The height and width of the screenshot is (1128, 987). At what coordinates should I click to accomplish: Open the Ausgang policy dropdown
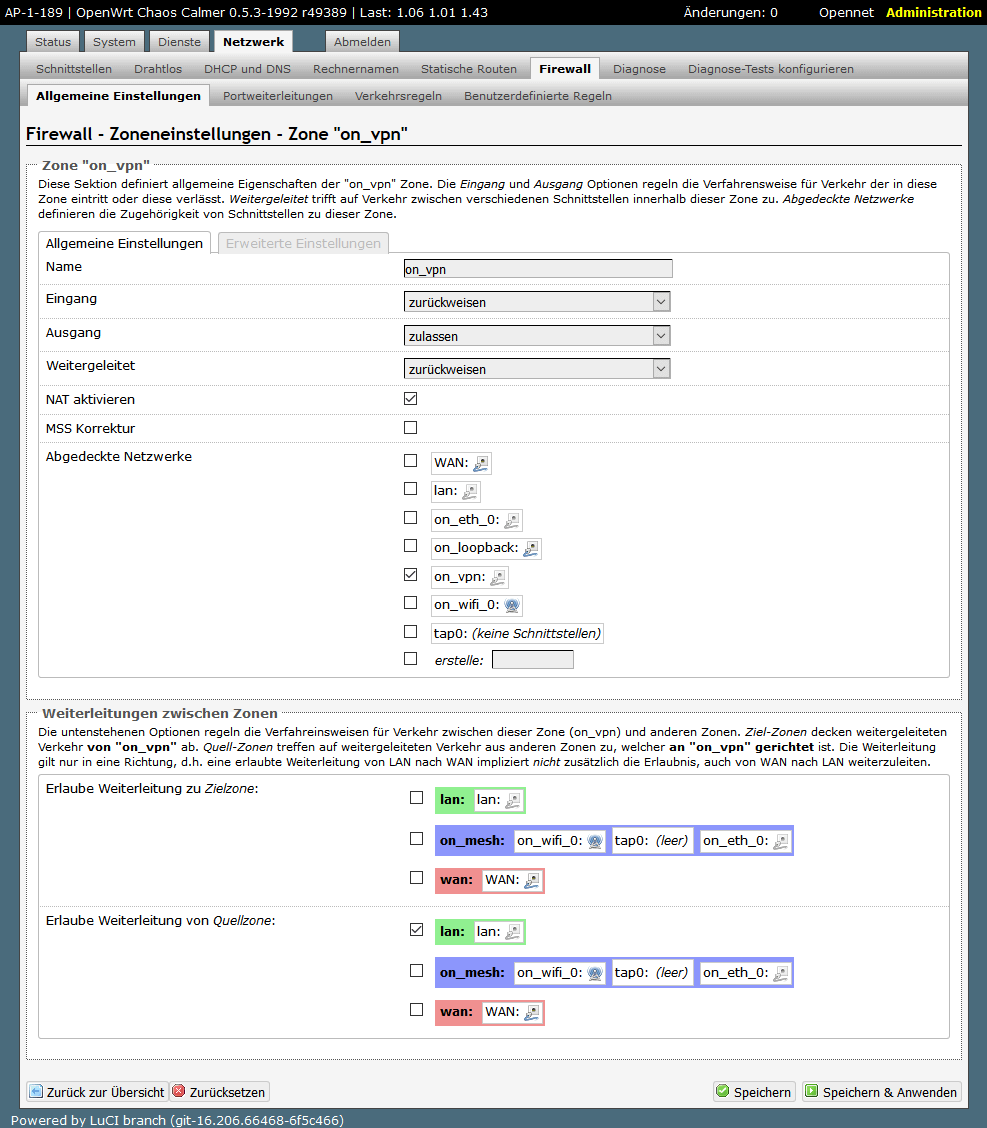[536, 337]
